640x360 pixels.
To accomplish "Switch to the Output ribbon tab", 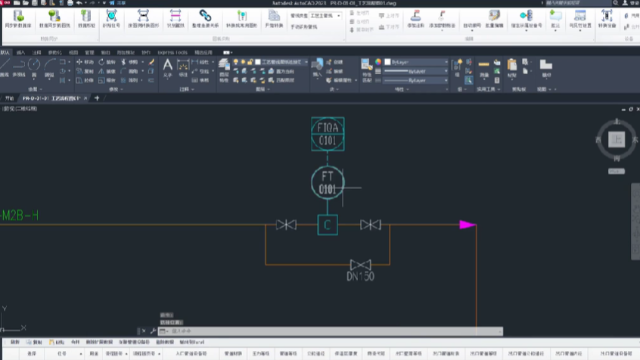I will click(x=105, y=52).
